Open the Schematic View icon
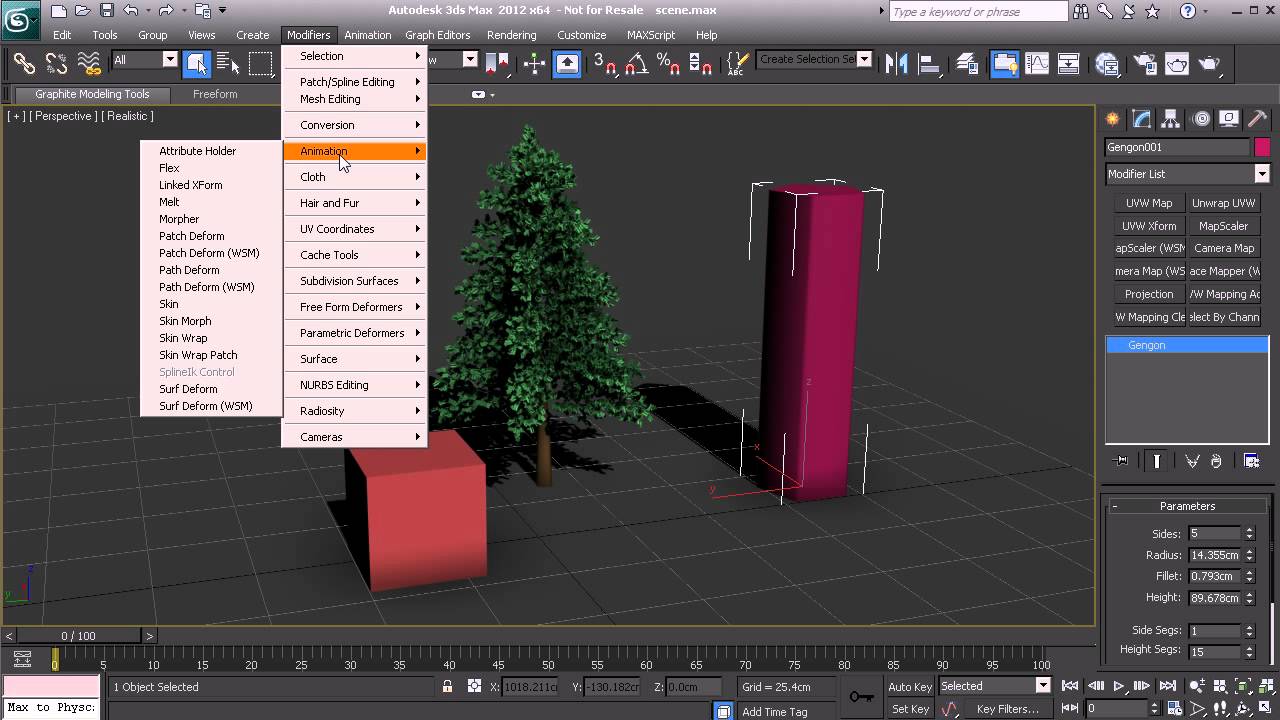This screenshot has height=720, width=1280. click(1069, 63)
